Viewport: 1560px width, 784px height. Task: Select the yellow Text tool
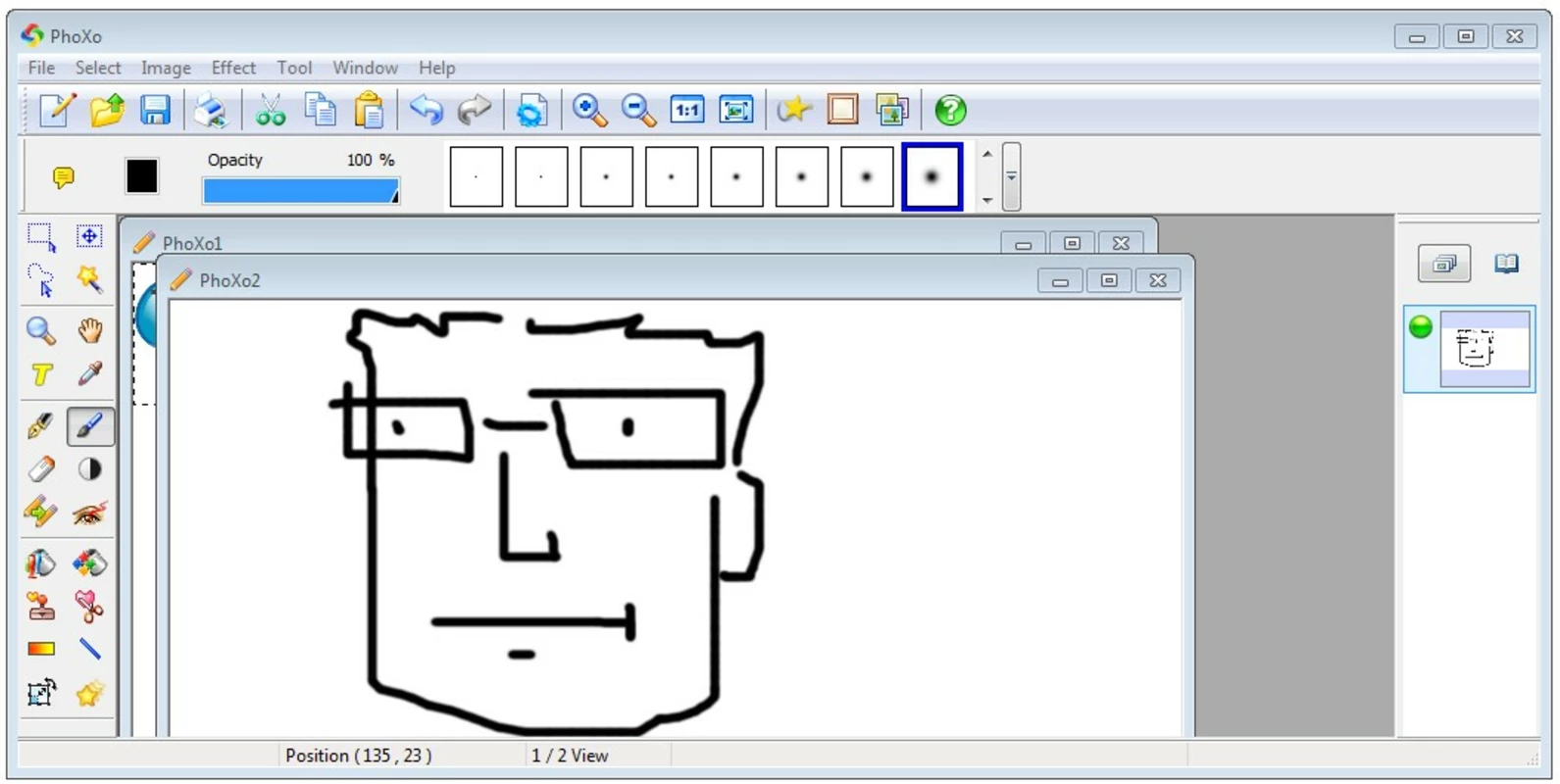(x=41, y=374)
